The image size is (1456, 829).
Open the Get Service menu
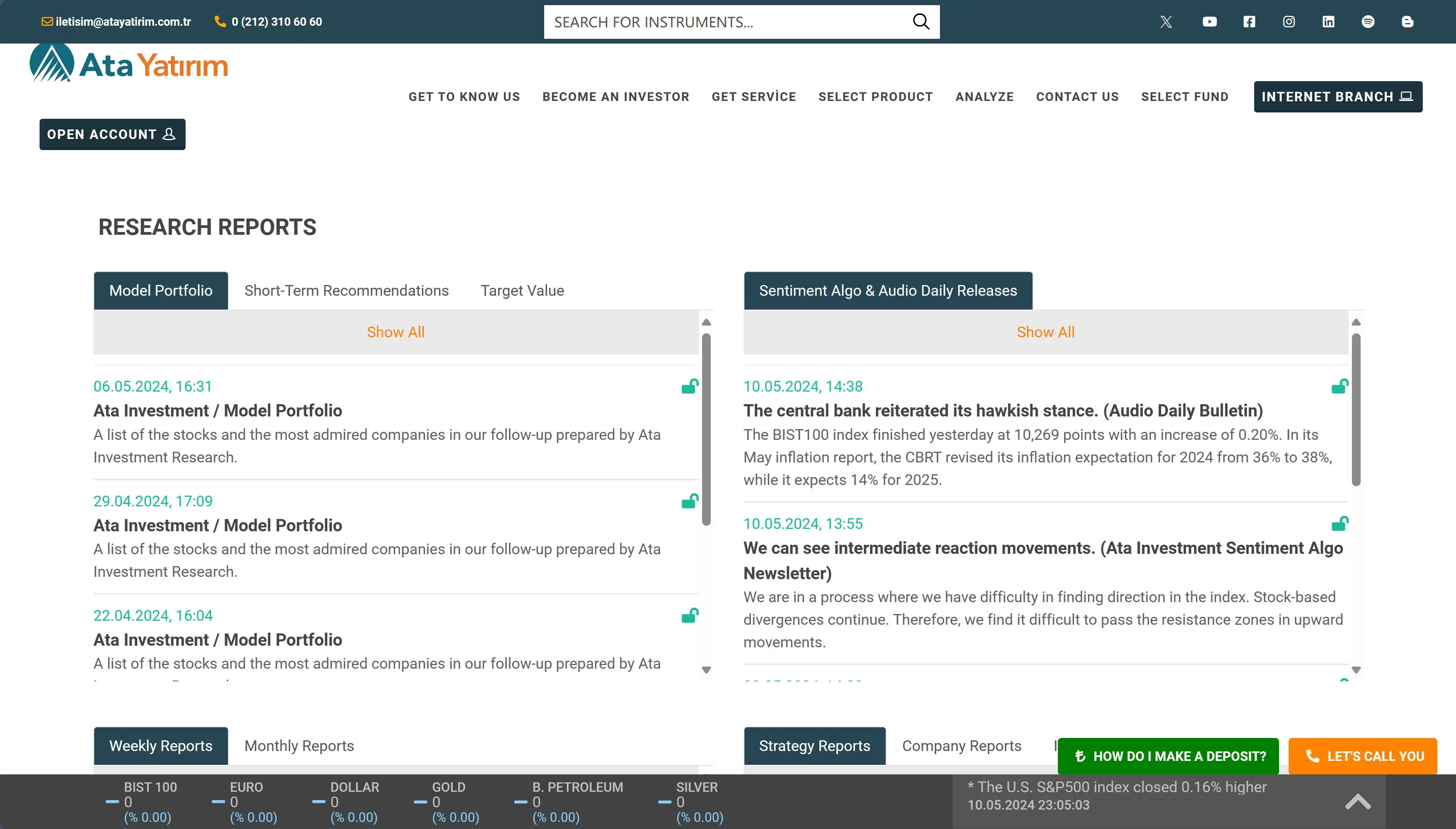point(754,97)
